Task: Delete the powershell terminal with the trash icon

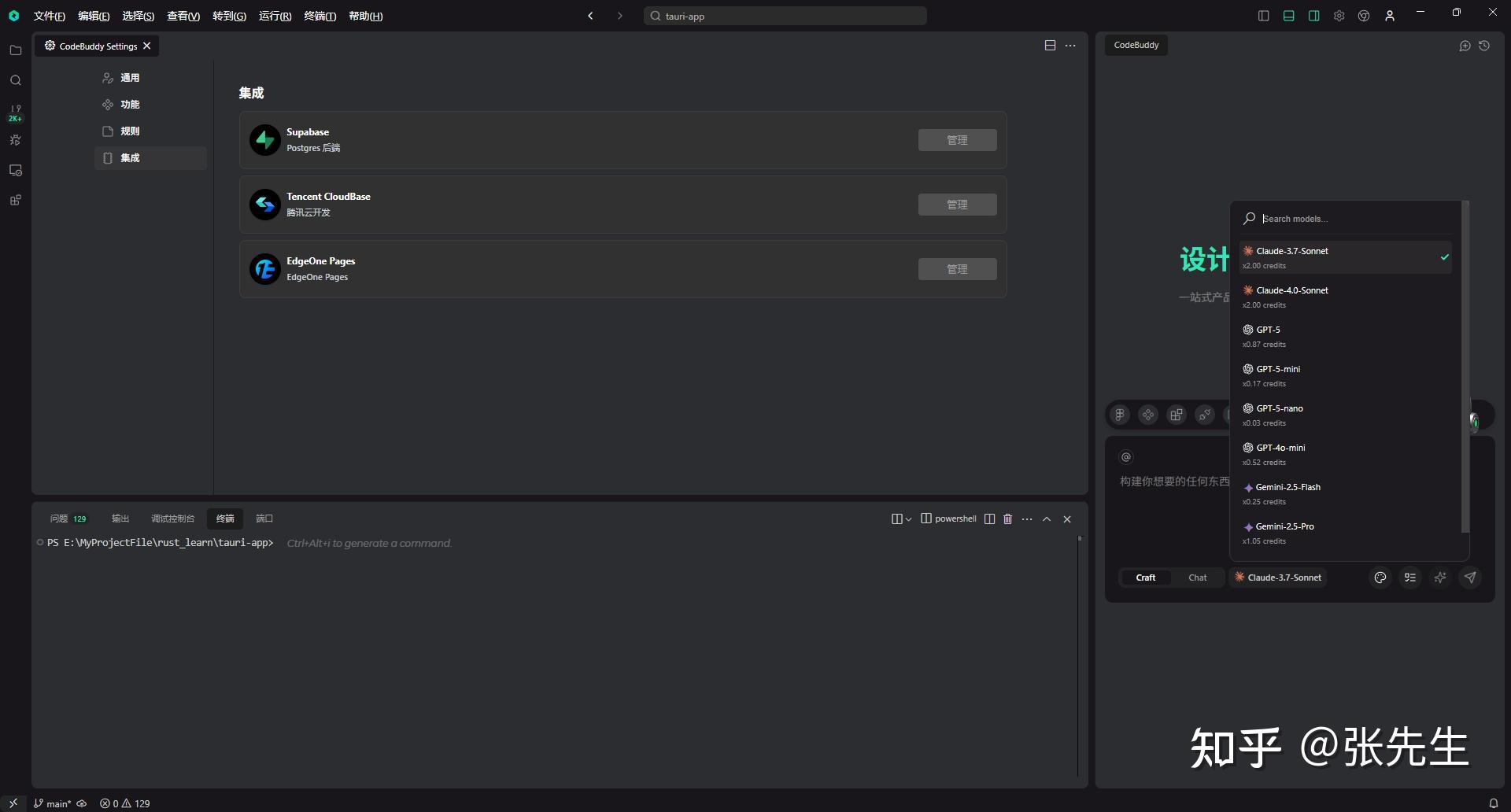Action: (1007, 519)
